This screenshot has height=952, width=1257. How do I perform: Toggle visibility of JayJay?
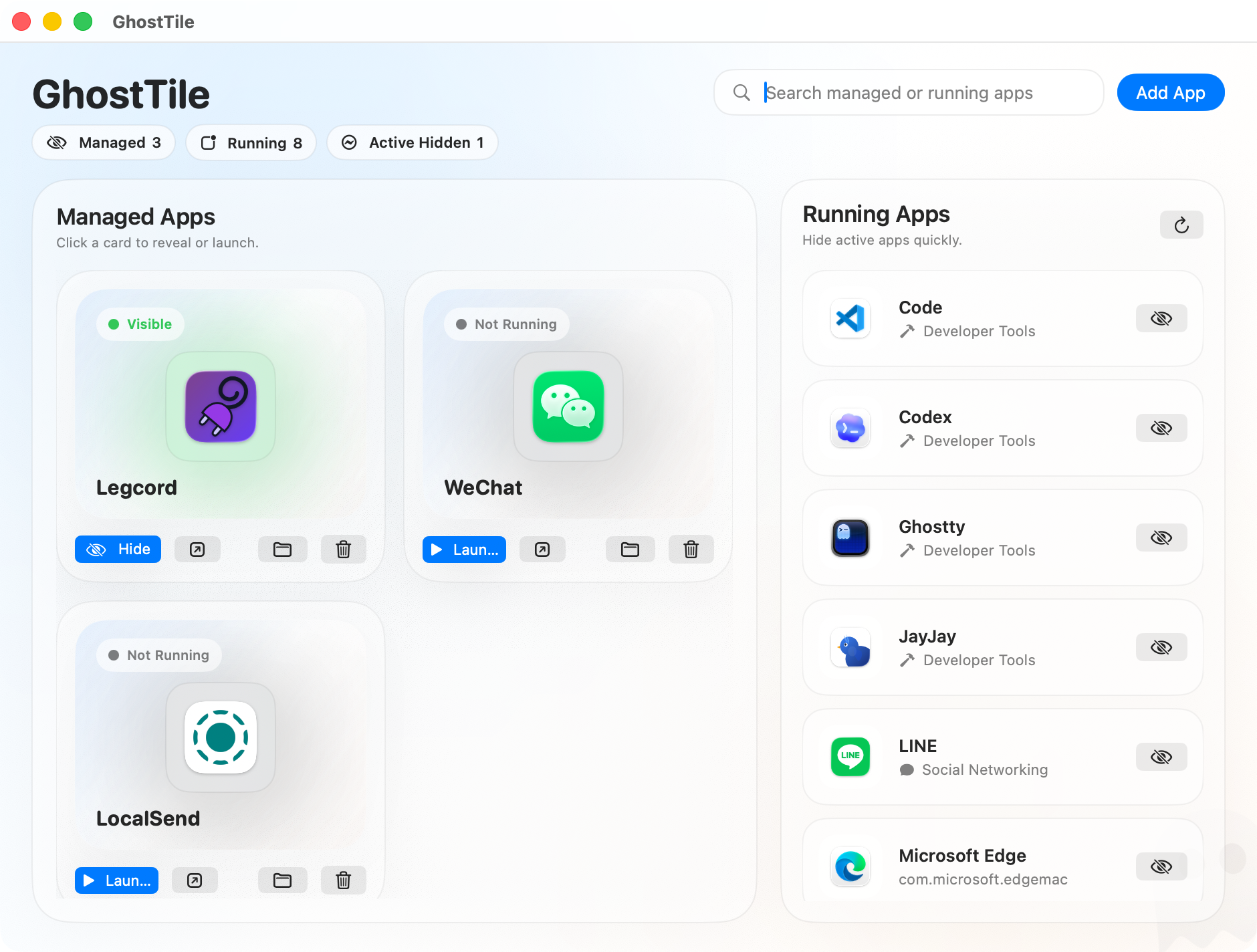pos(1161,646)
